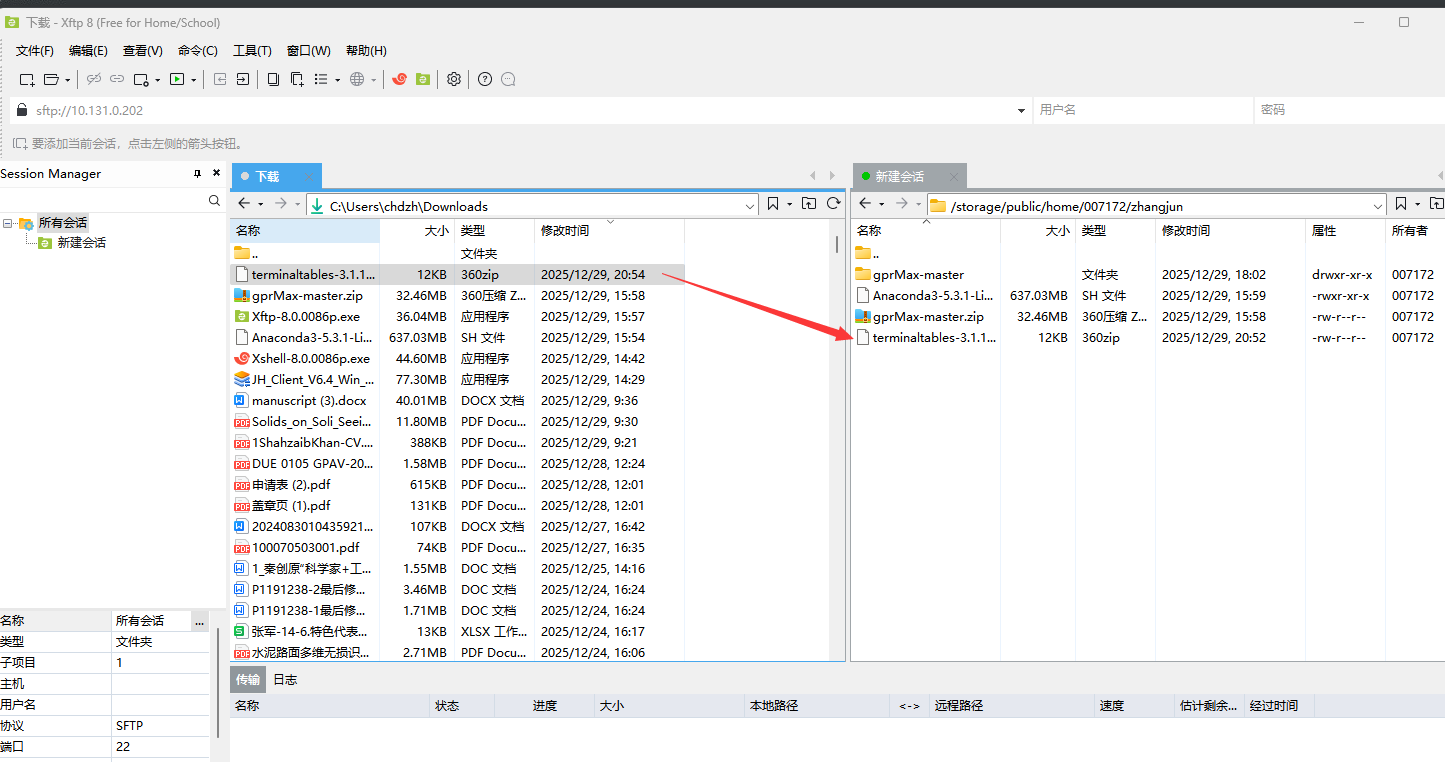Screen dimensions: 1445x762
Task: Sort remote files by 名称 column
Action: [x=925, y=231]
